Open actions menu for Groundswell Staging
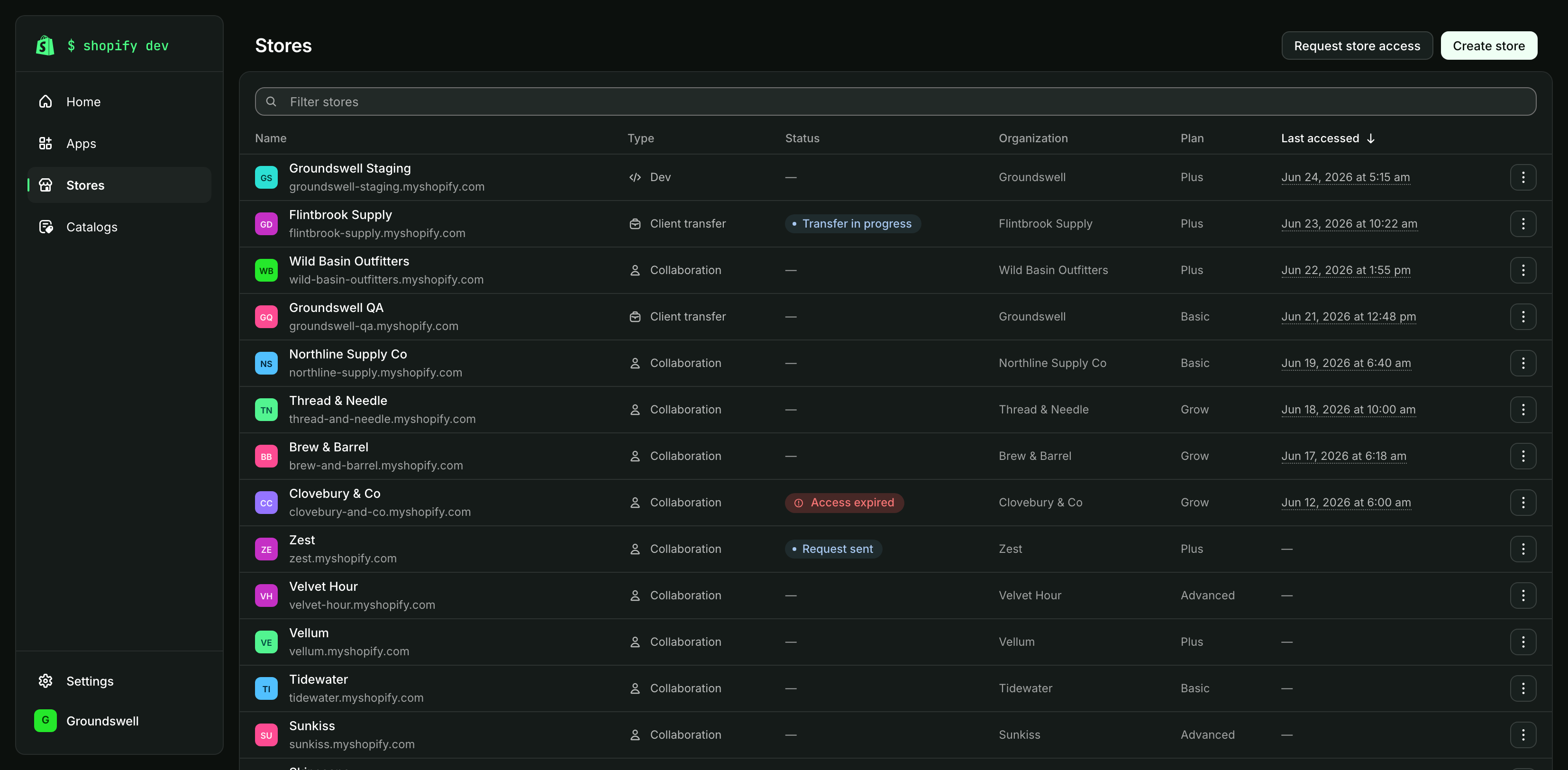 pyautogui.click(x=1523, y=177)
